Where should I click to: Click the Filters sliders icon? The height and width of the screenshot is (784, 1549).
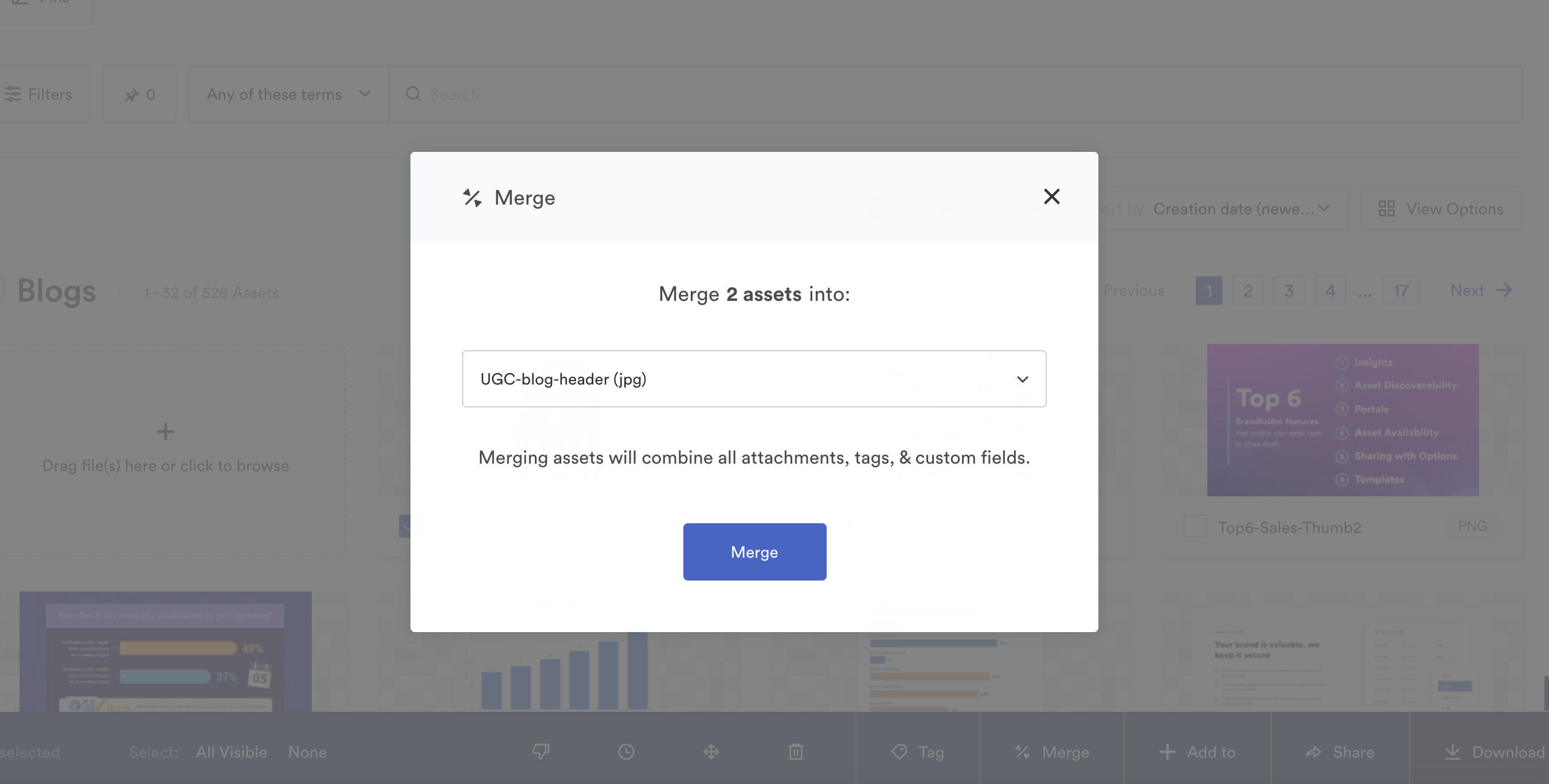point(13,95)
